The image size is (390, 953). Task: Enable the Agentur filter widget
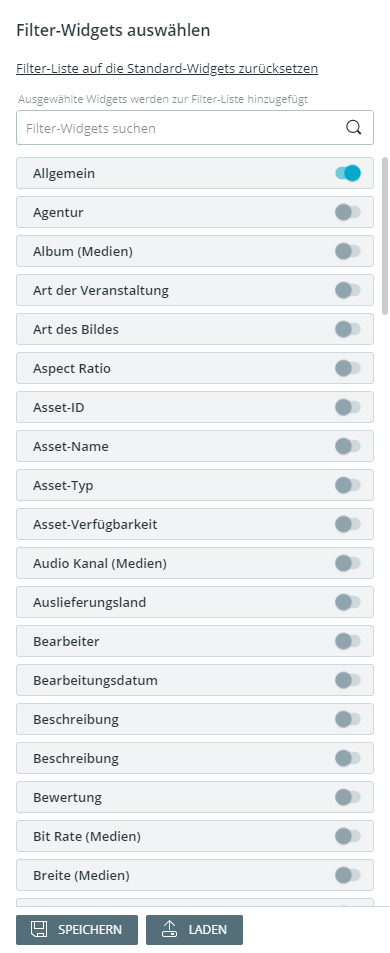(348, 212)
